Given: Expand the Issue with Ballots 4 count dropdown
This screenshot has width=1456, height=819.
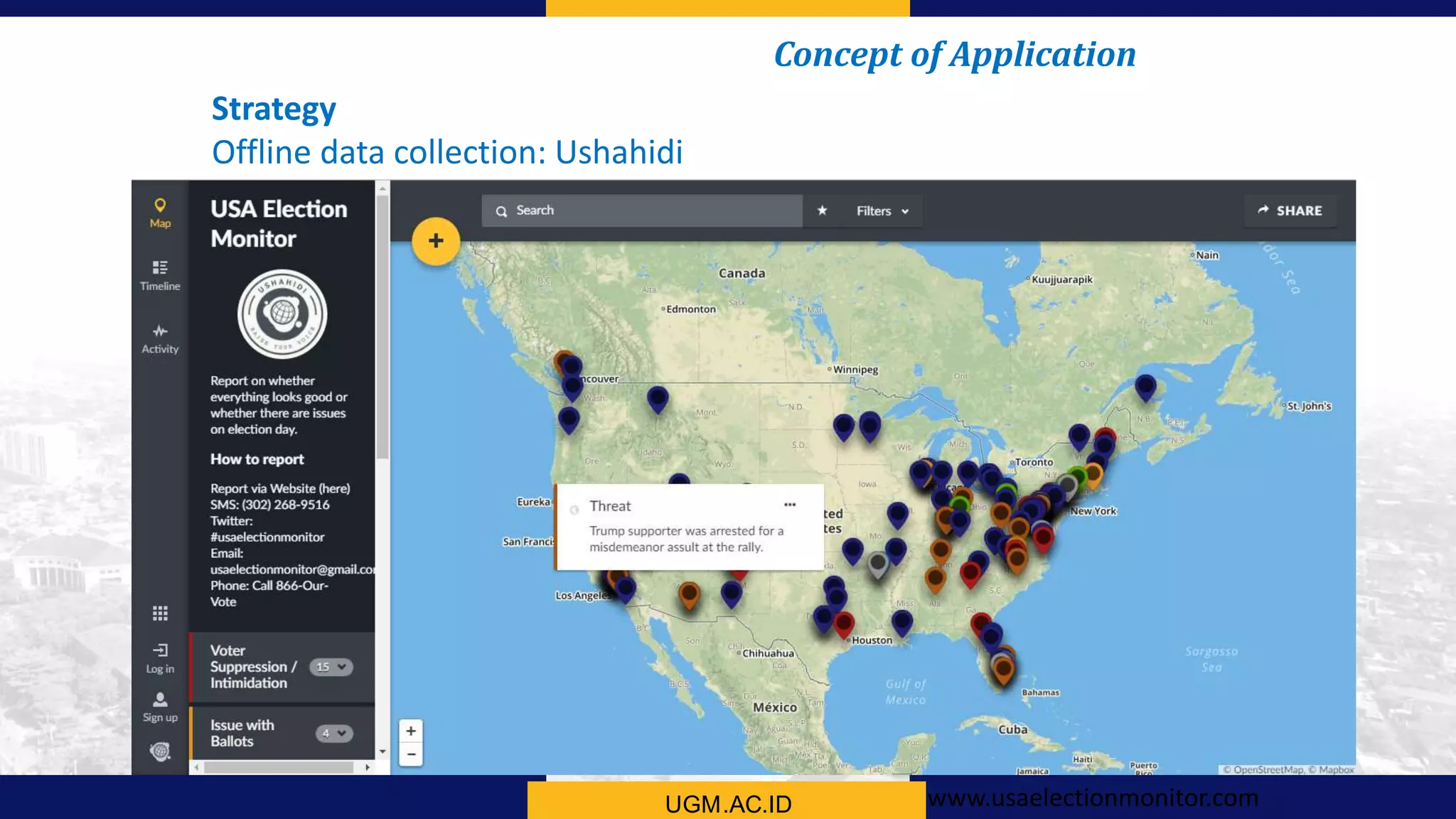Looking at the screenshot, I should (x=334, y=733).
